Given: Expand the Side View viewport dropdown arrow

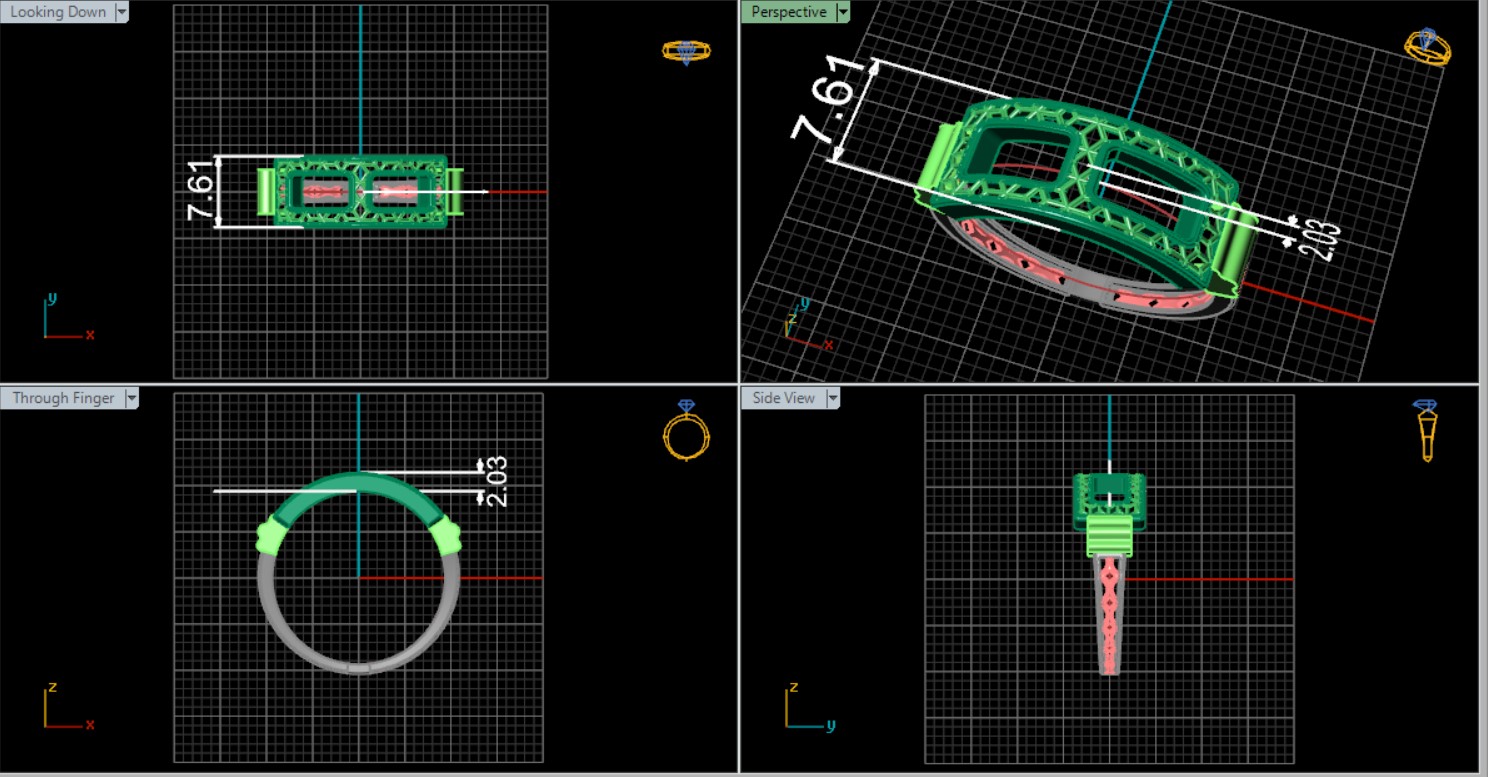Looking at the screenshot, I should coord(832,398).
